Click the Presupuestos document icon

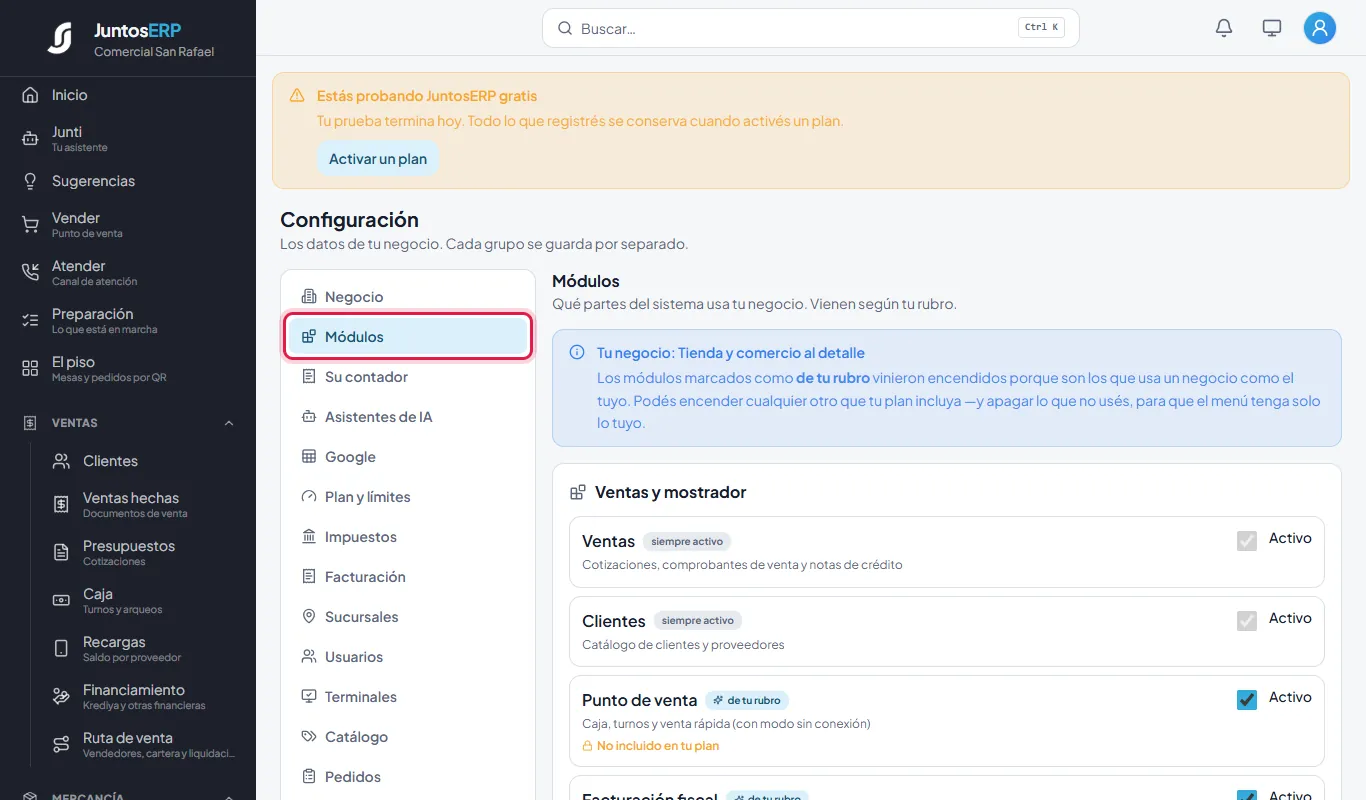pos(61,553)
